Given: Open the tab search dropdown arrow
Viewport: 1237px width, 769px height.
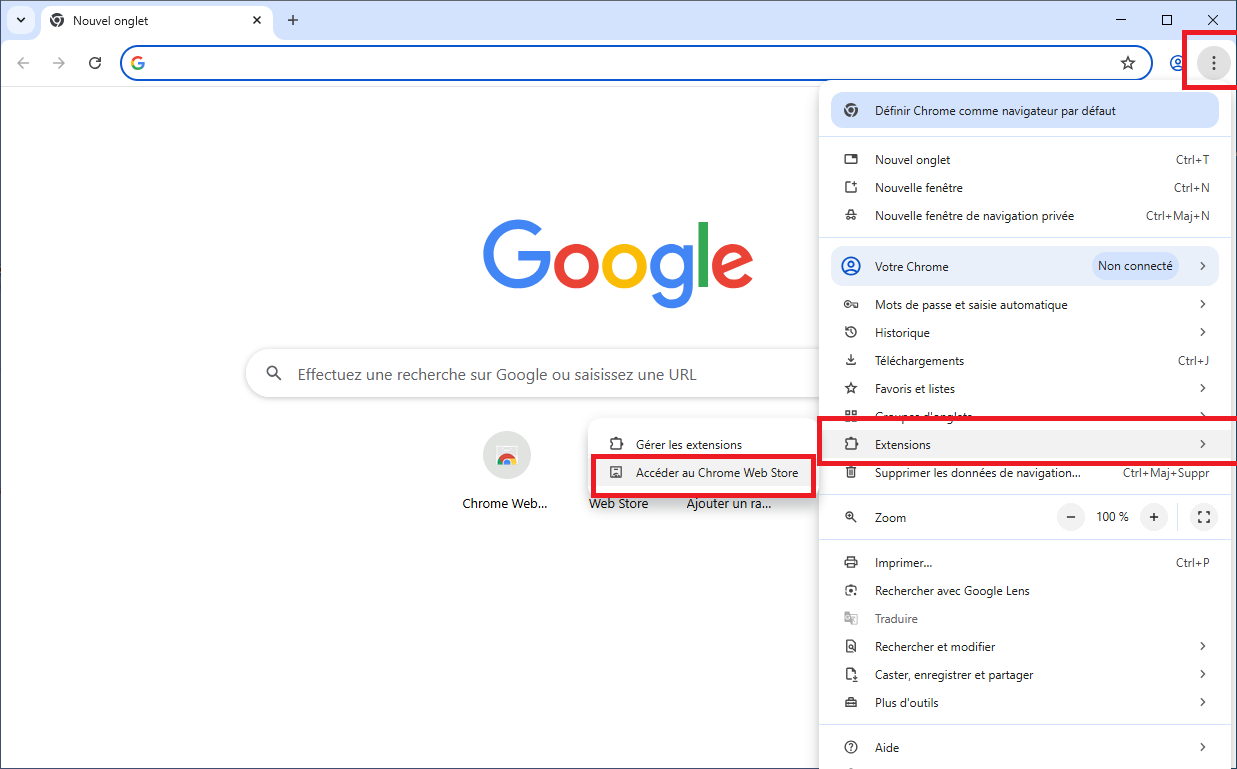Looking at the screenshot, I should [x=20, y=20].
